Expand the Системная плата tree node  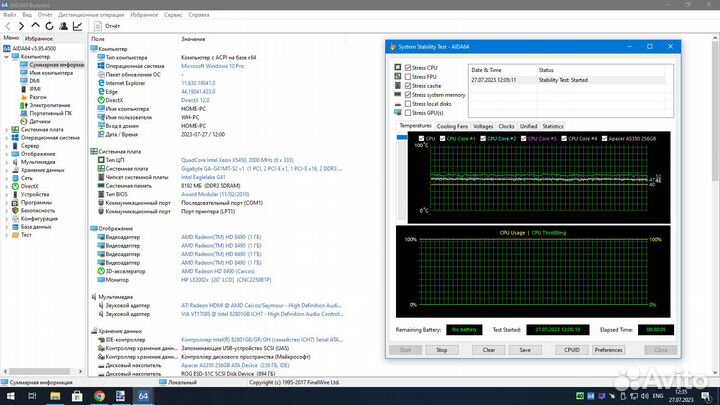pos(6,130)
